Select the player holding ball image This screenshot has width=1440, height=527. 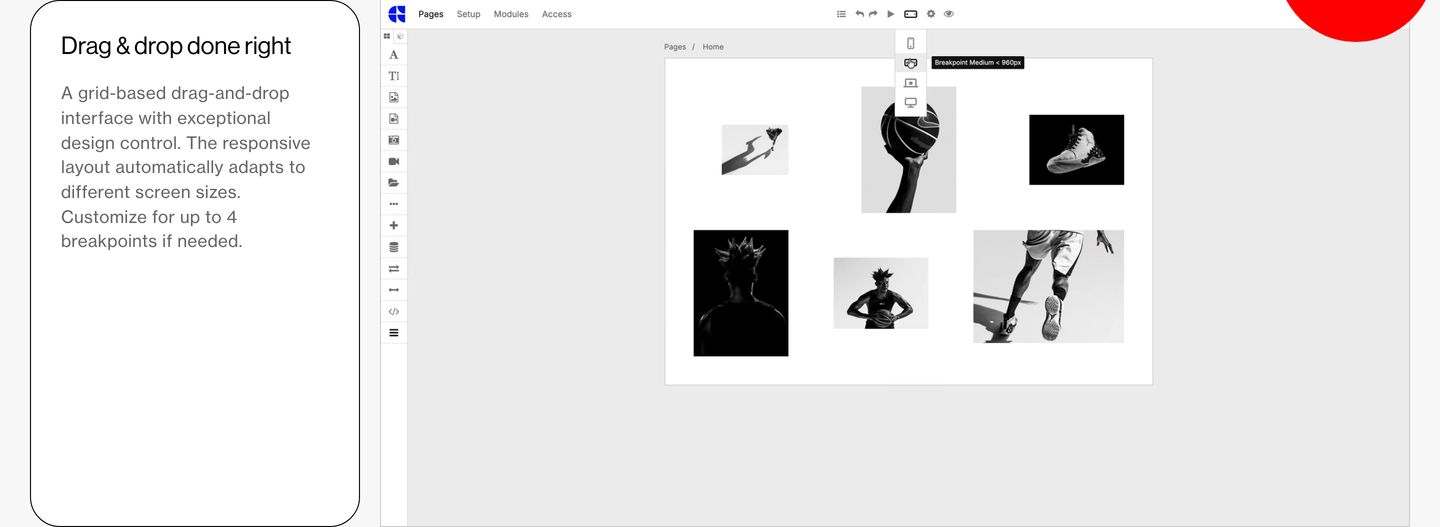click(881, 293)
